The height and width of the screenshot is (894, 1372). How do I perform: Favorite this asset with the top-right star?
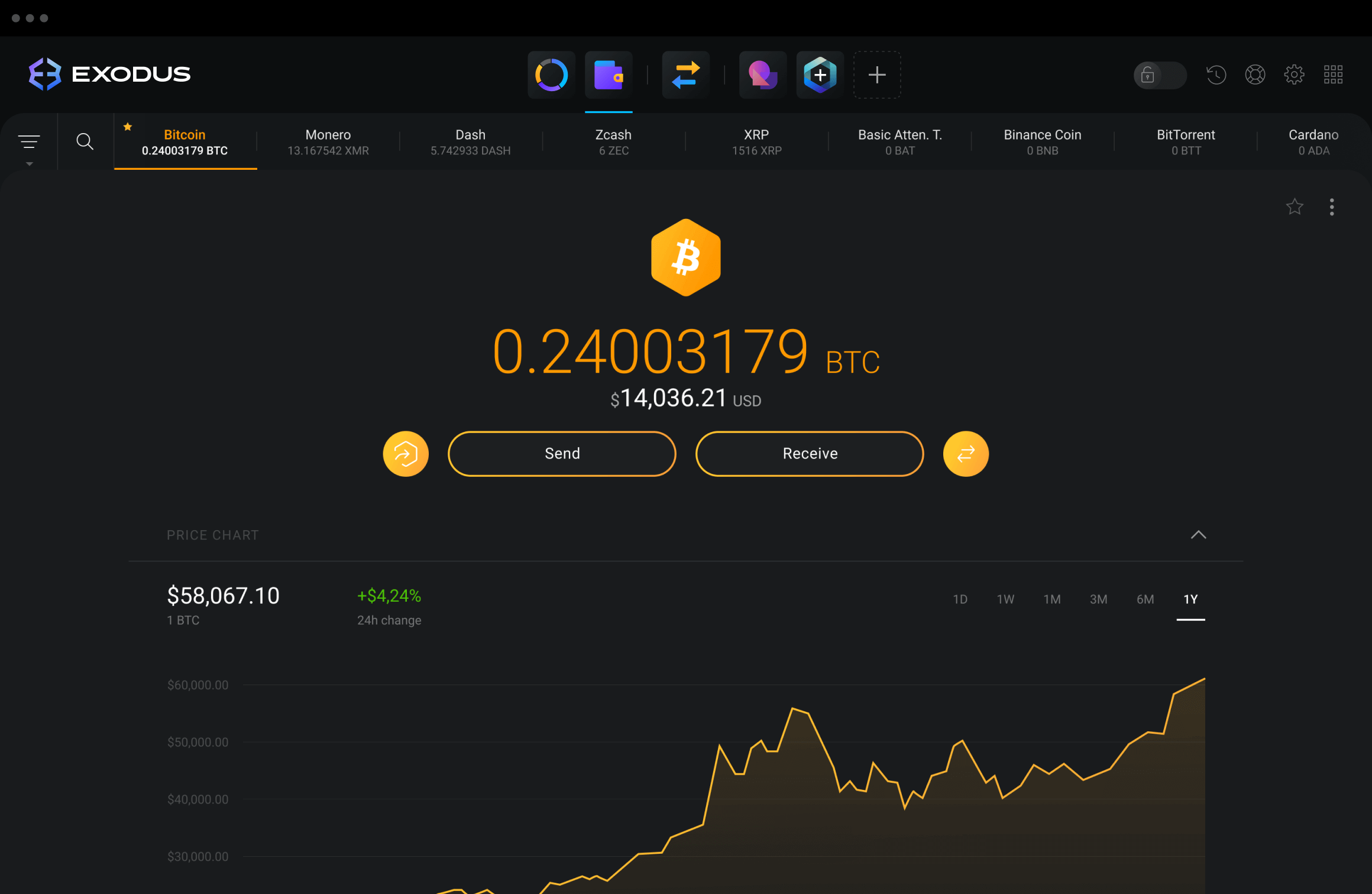pyautogui.click(x=1295, y=207)
